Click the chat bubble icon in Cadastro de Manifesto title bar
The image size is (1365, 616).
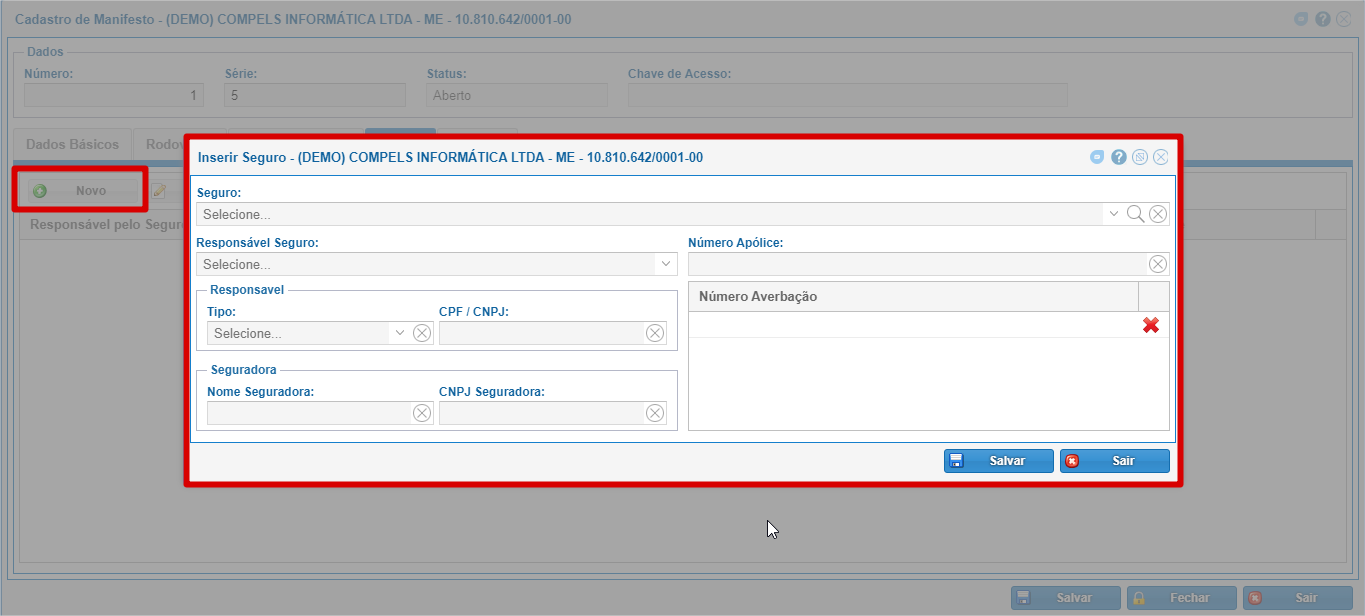[x=1301, y=19]
